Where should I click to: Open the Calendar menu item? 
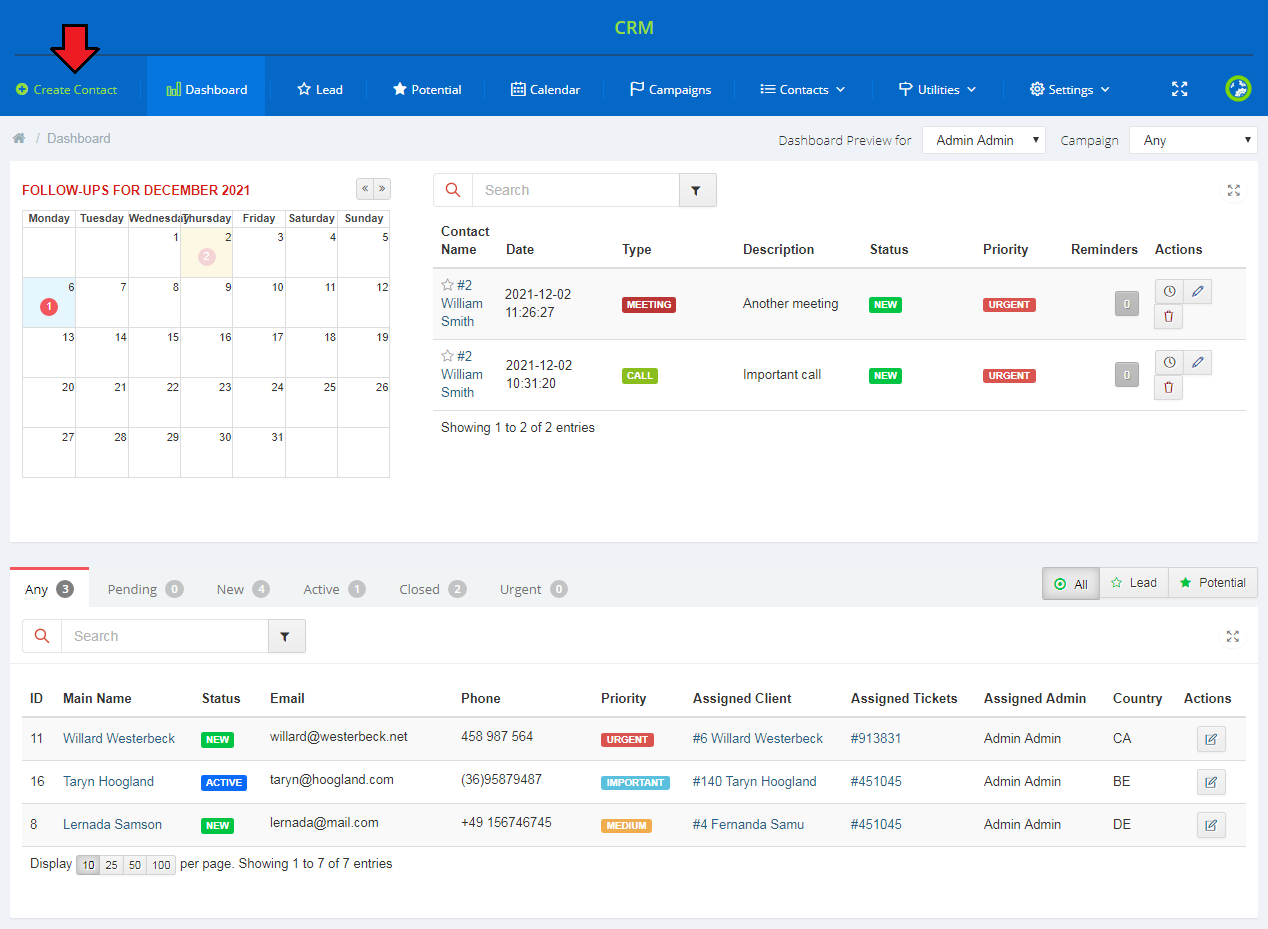(545, 89)
